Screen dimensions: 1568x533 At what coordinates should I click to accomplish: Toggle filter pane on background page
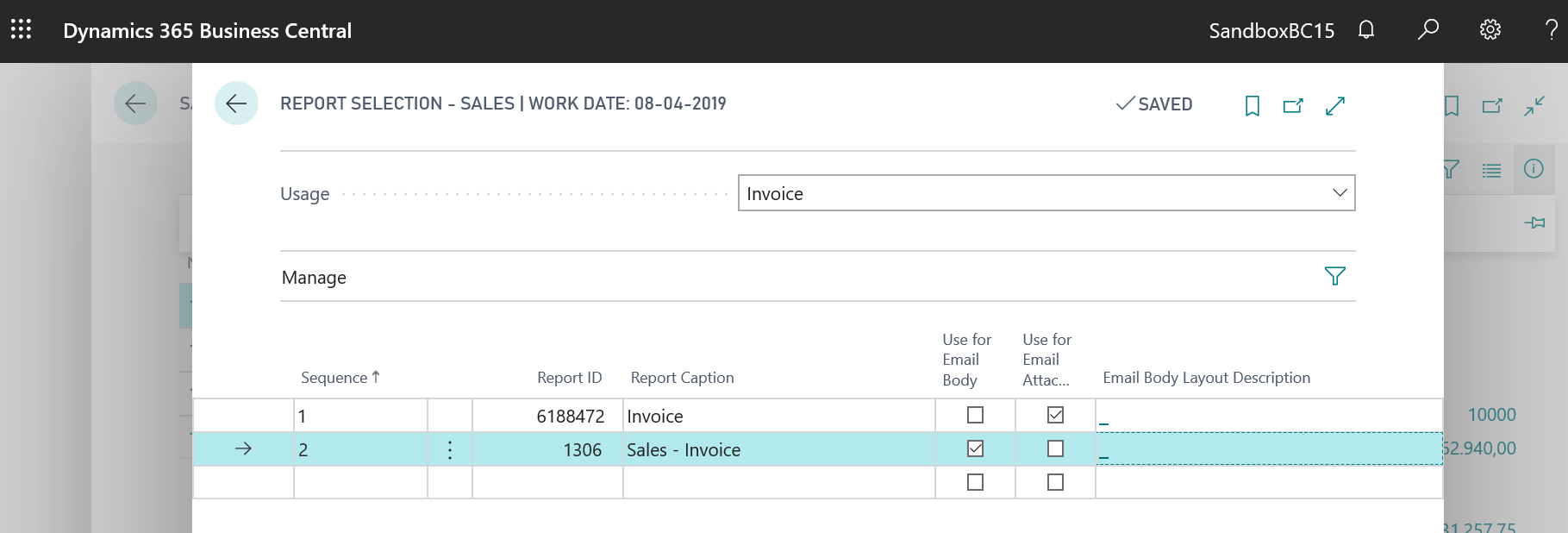click(x=1452, y=169)
